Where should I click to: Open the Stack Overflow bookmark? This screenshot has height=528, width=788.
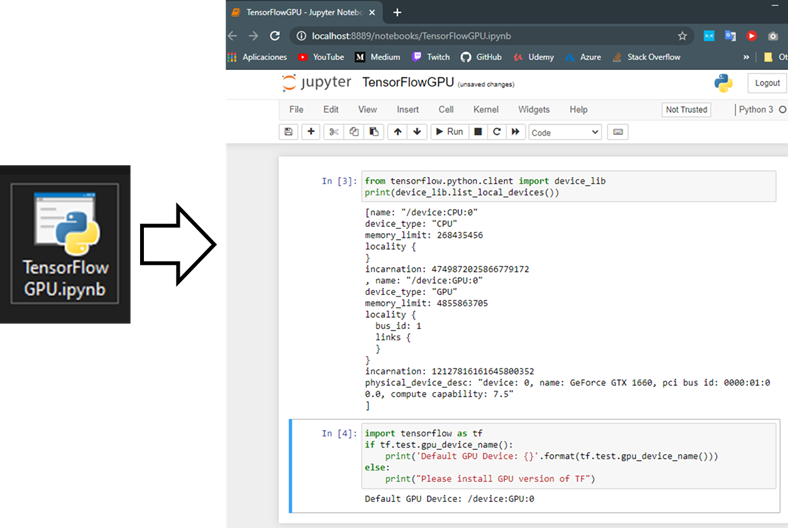646,57
